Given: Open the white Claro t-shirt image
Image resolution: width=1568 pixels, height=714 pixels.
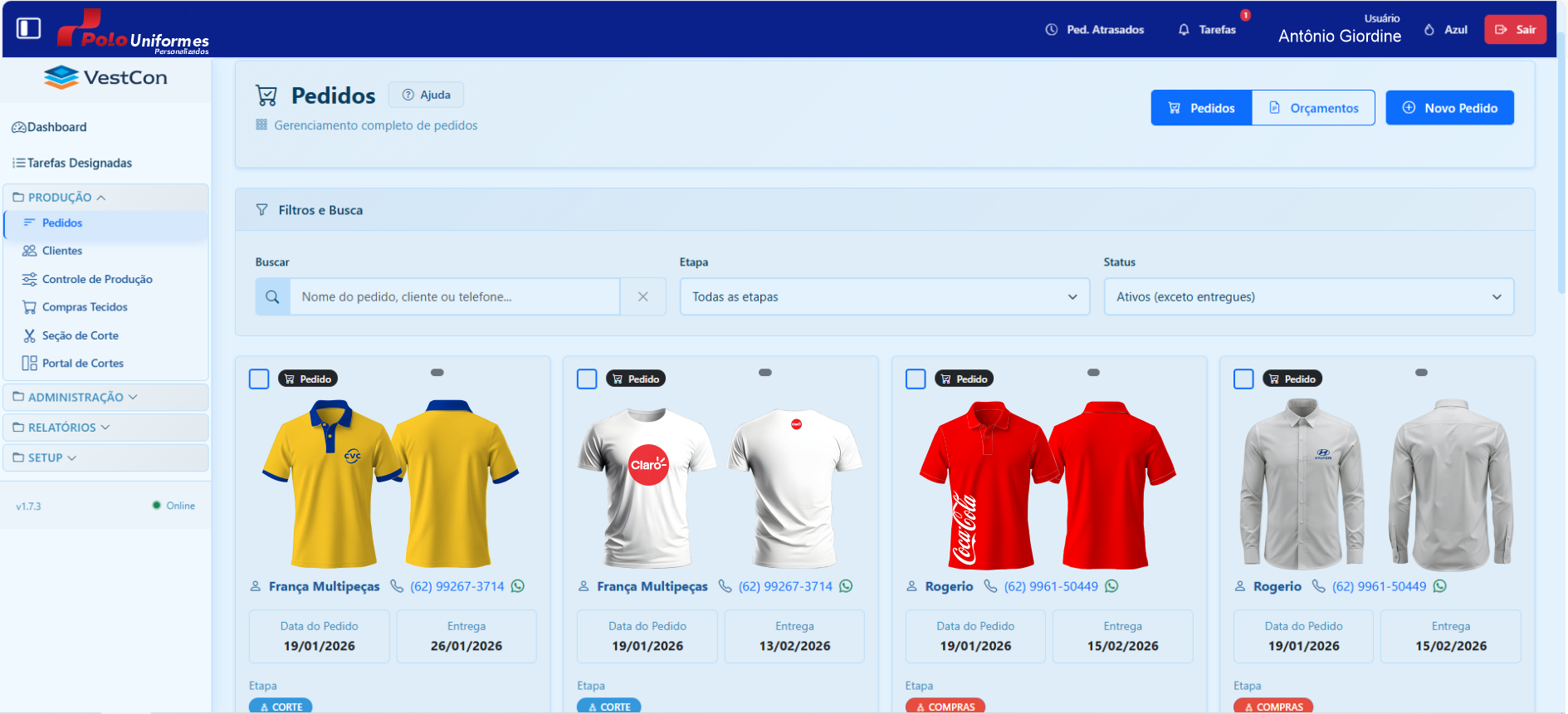Looking at the screenshot, I should 720,487.
